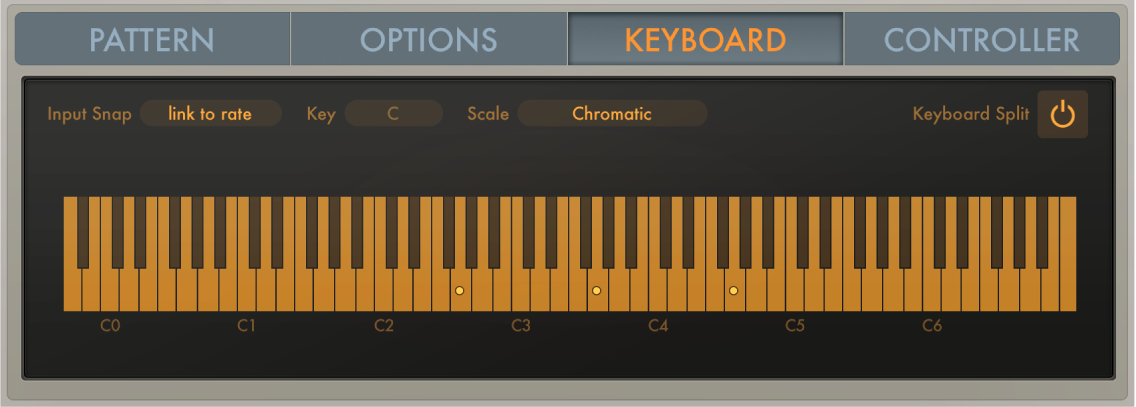This screenshot has width=1136, height=407.
Task: Open the Scale 'Chromatic' menu
Action: click(x=612, y=114)
